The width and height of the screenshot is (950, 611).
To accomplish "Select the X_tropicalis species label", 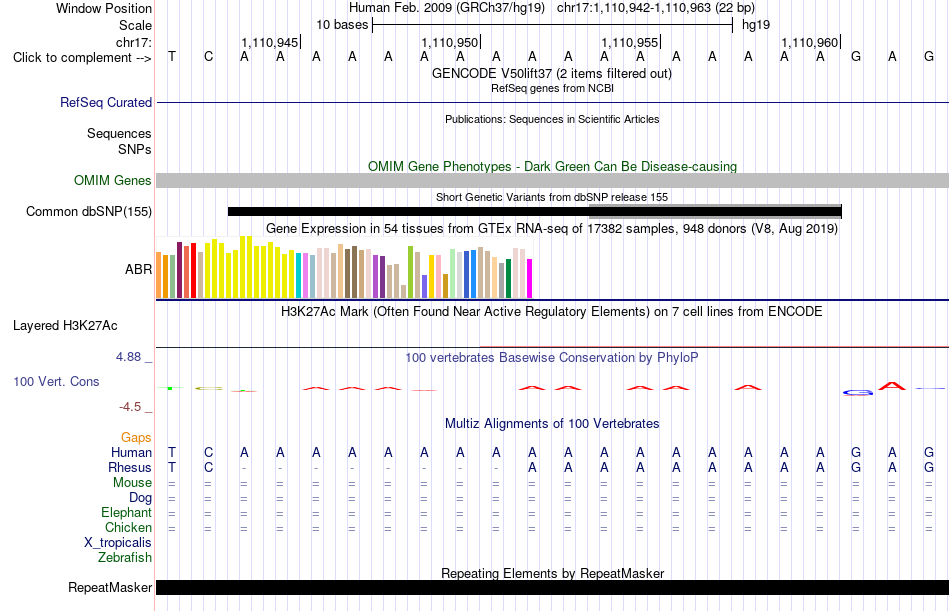I will 118,543.
